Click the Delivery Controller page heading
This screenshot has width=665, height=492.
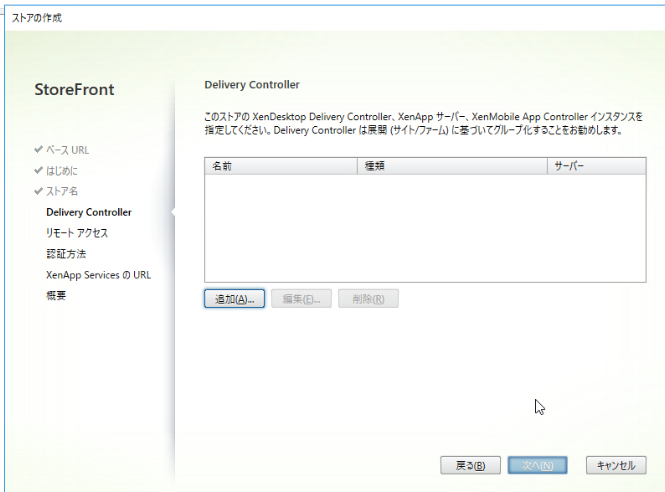pyautogui.click(x=252, y=85)
